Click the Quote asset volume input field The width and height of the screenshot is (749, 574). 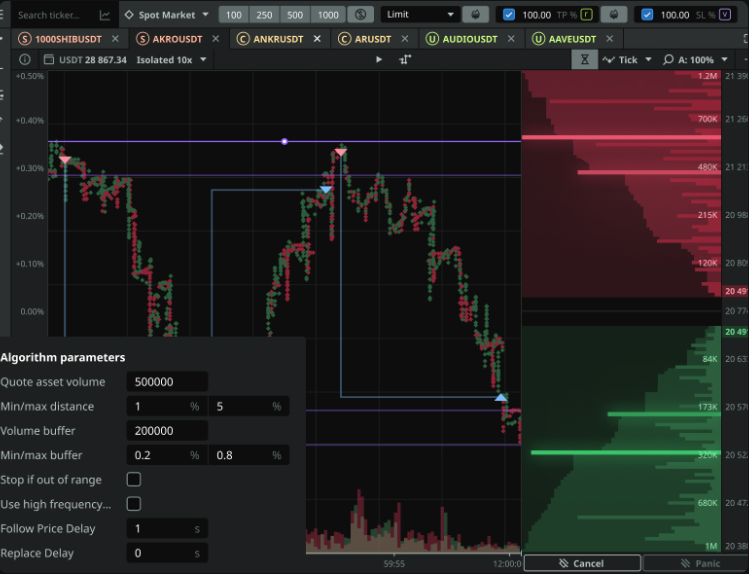pos(167,382)
